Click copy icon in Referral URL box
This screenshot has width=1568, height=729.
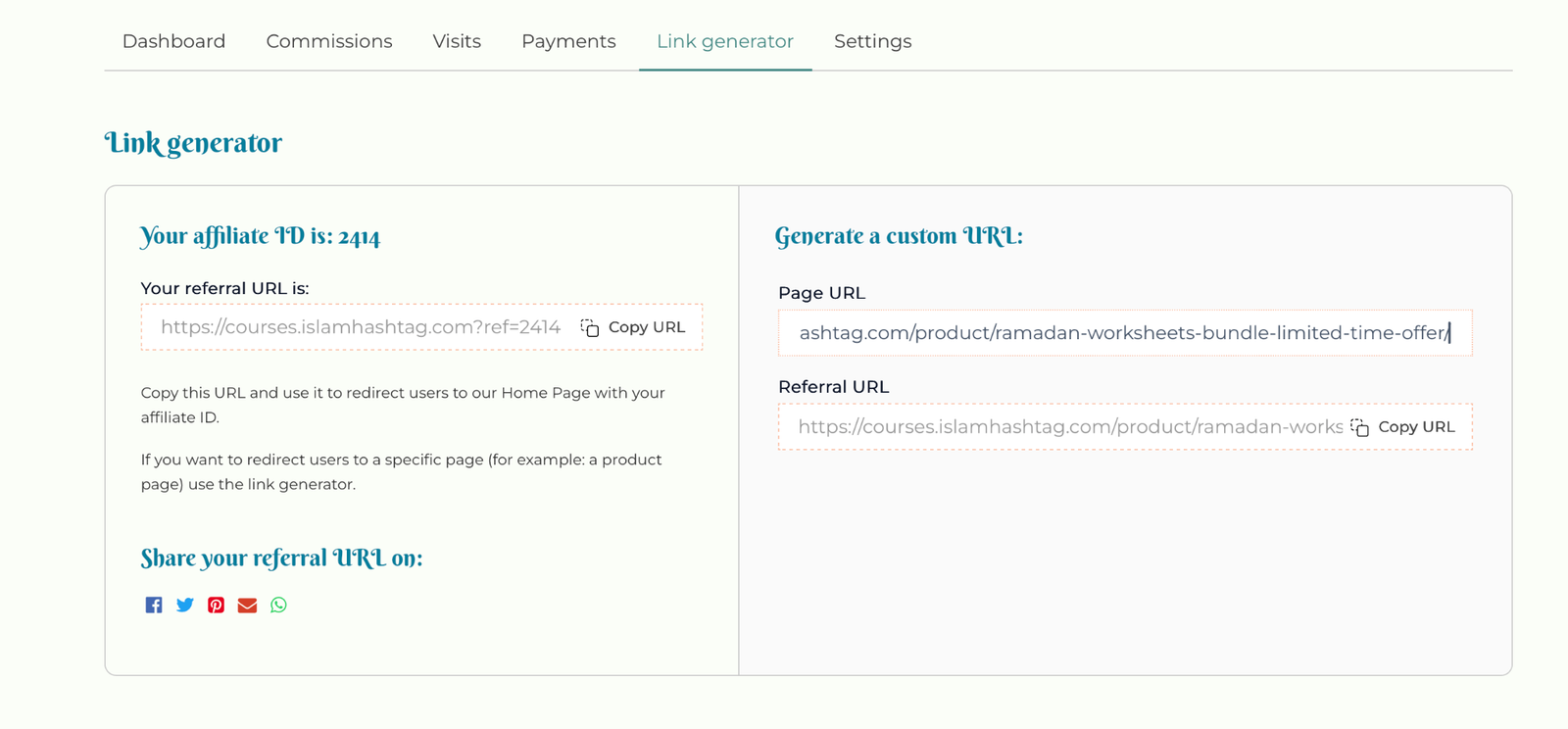click(1359, 427)
